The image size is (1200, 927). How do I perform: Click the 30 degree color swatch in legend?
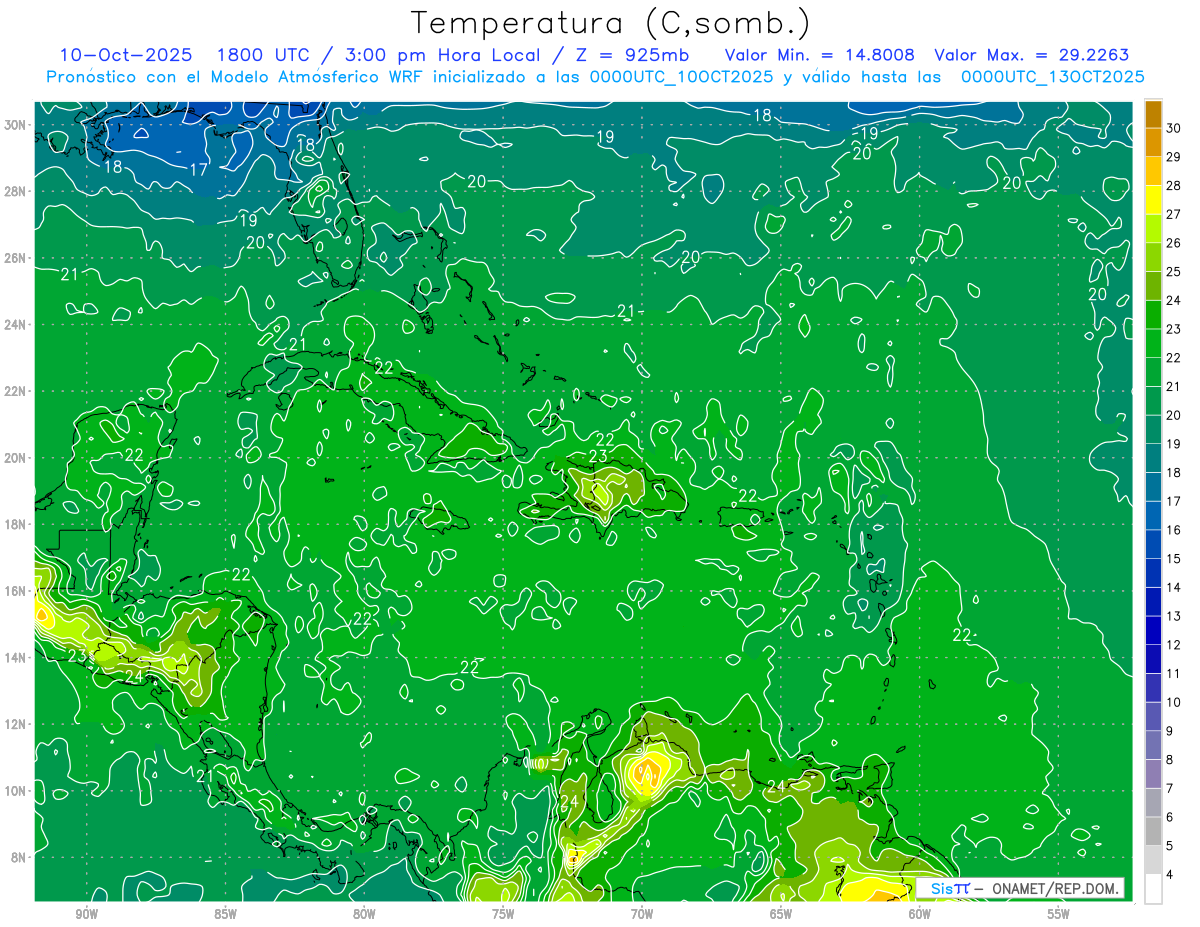(1153, 115)
